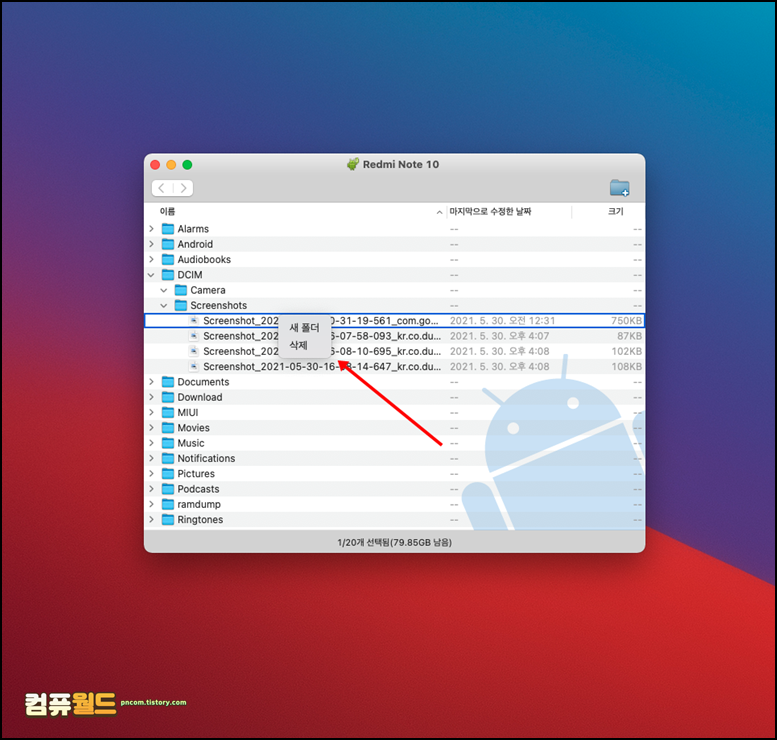
Task: Toggle sort direction arrow in name column
Action: tap(439, 212)
